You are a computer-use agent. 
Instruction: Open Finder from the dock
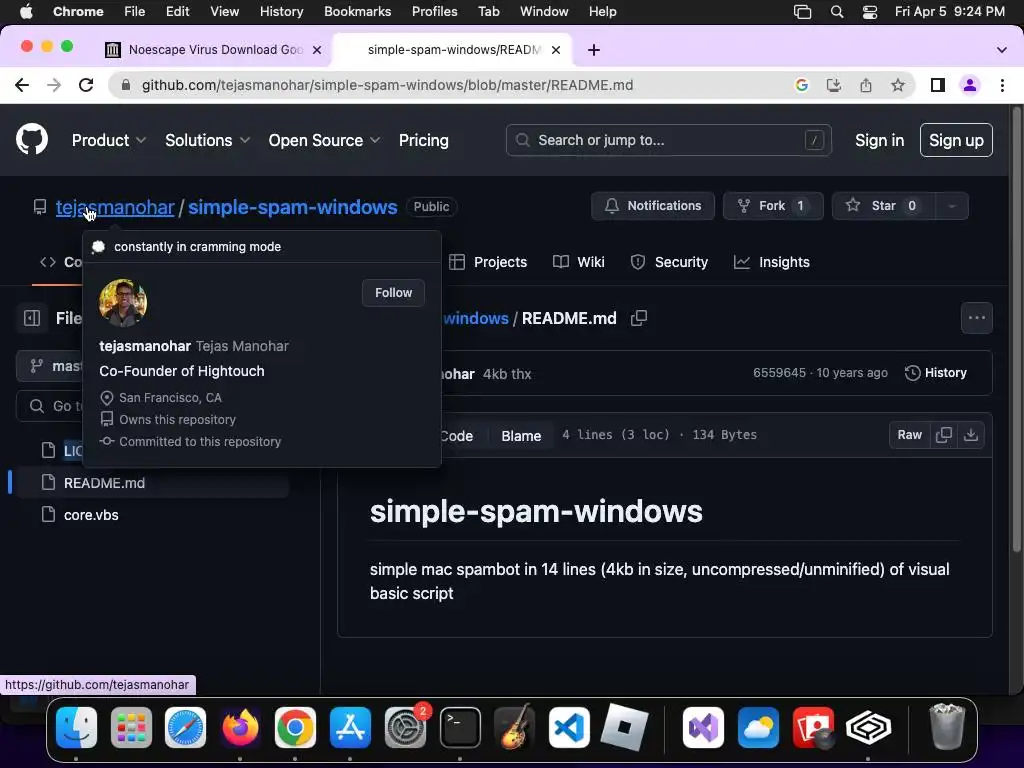[76, 728]
